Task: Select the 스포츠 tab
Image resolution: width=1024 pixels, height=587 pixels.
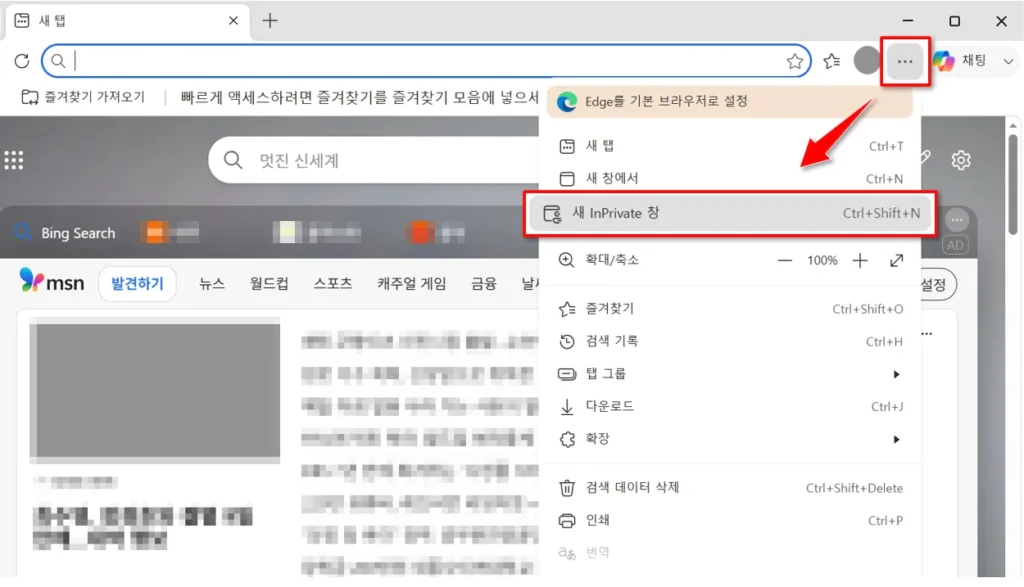Action: [x=332, y=284]
